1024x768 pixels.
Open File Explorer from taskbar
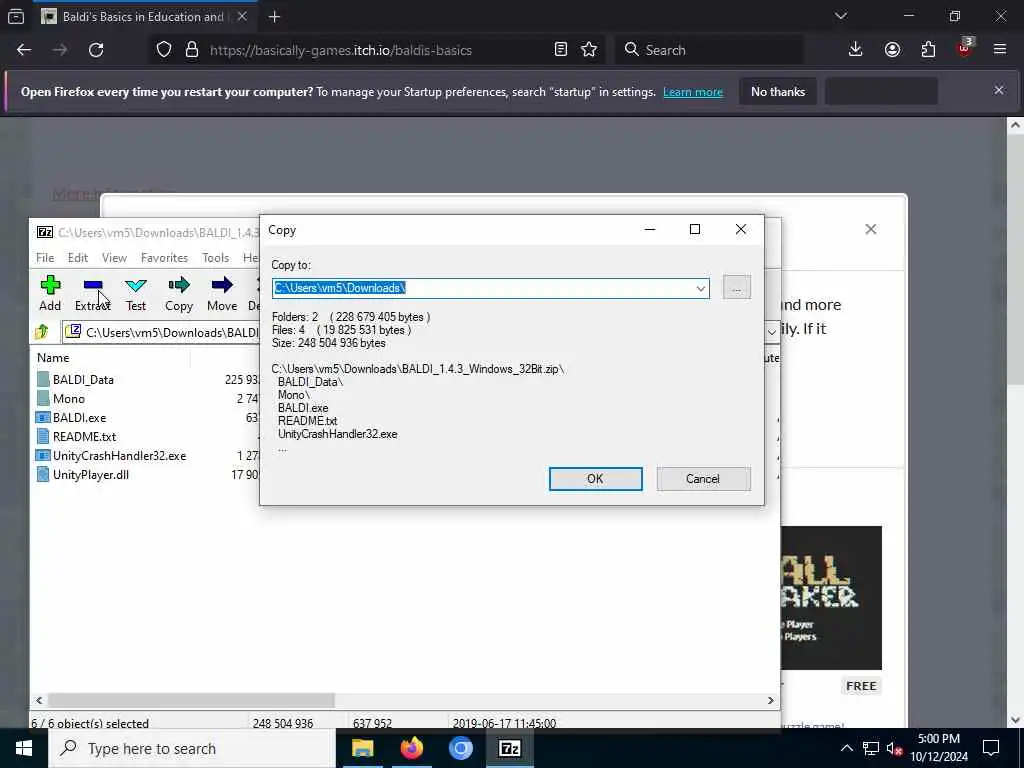point(362,748)
